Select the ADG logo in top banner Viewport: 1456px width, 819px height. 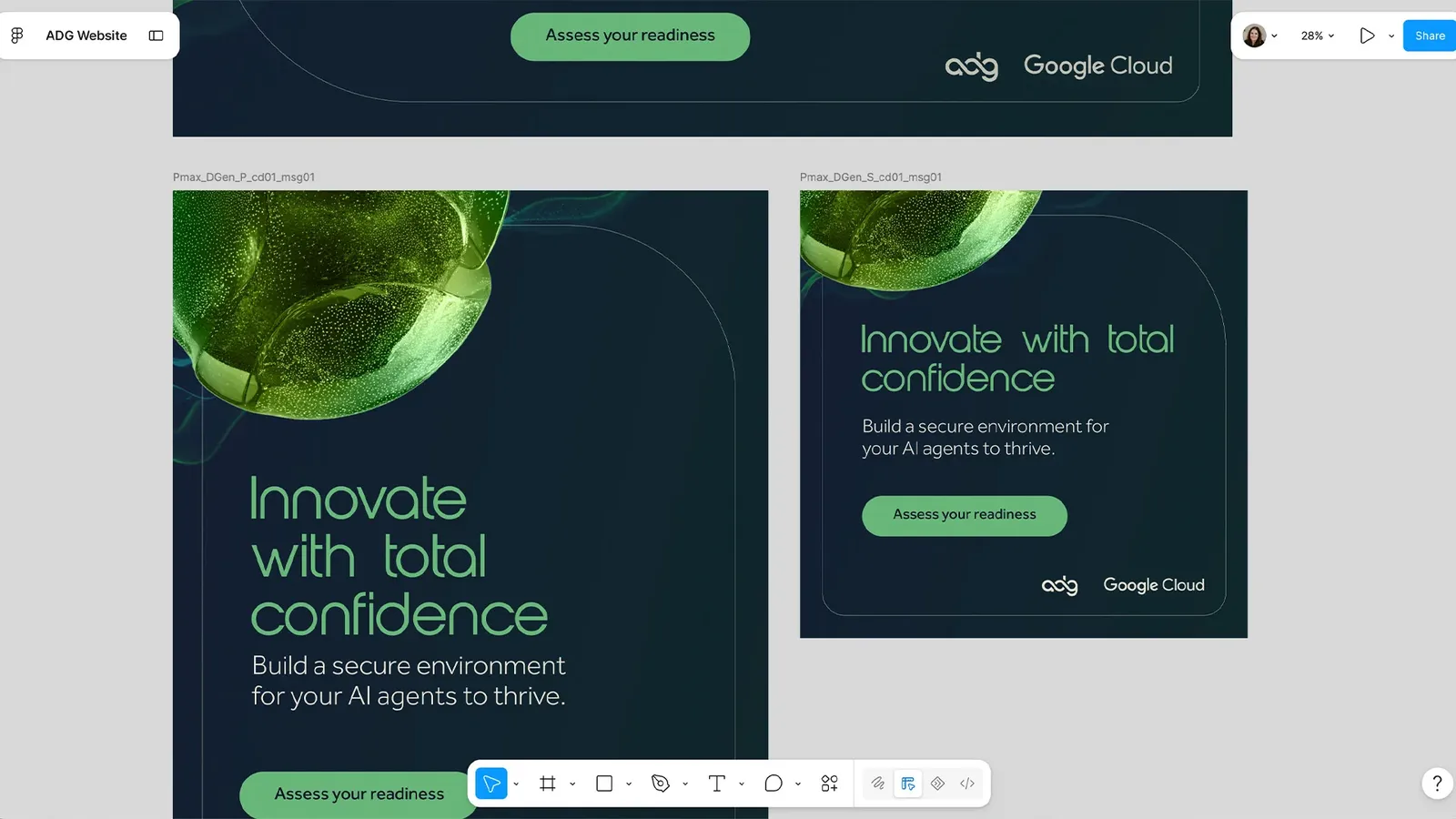pyautogui.click(x=972, y=66)
